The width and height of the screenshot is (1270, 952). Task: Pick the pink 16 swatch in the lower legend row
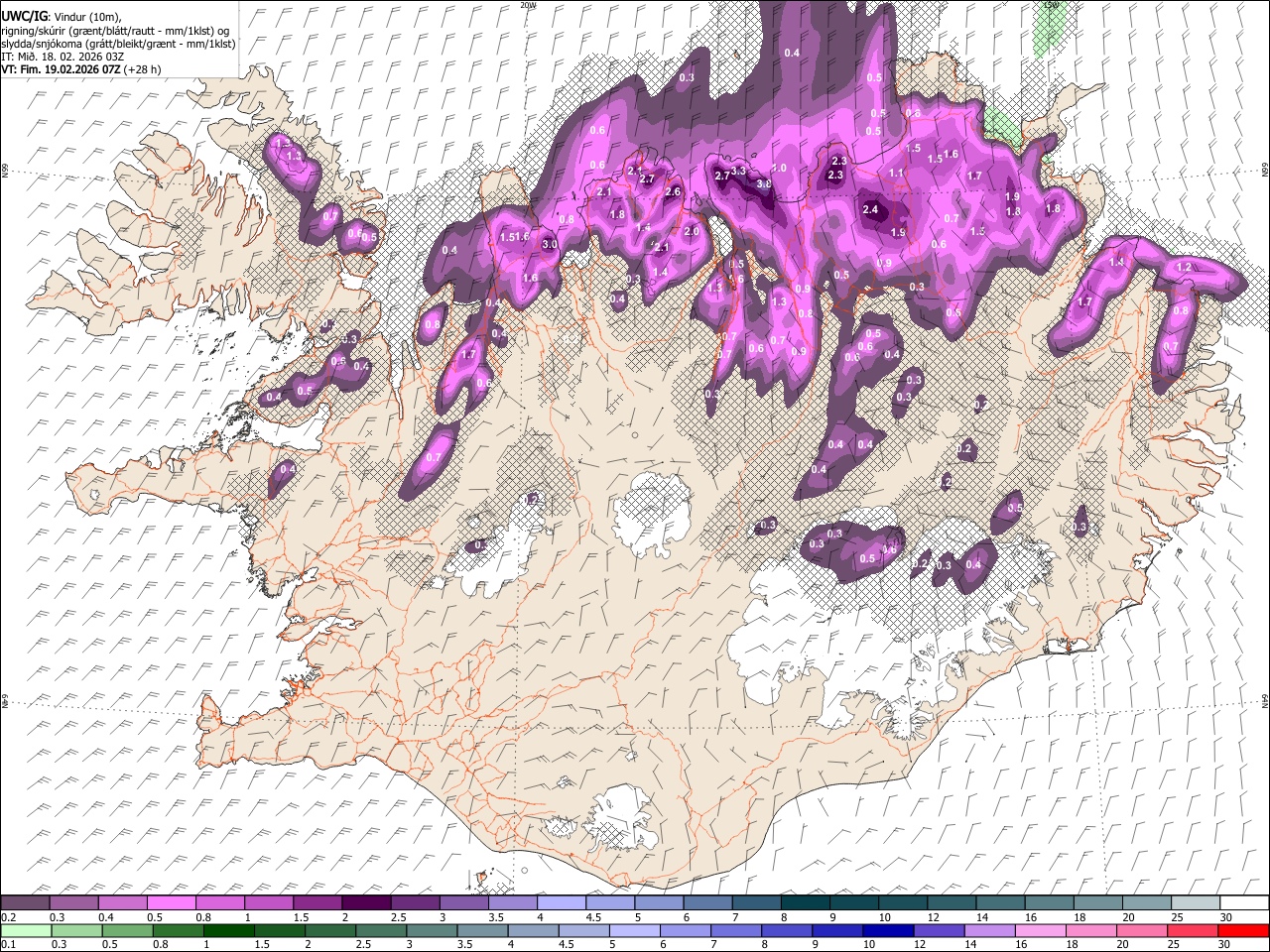[x=1040, y=930]
